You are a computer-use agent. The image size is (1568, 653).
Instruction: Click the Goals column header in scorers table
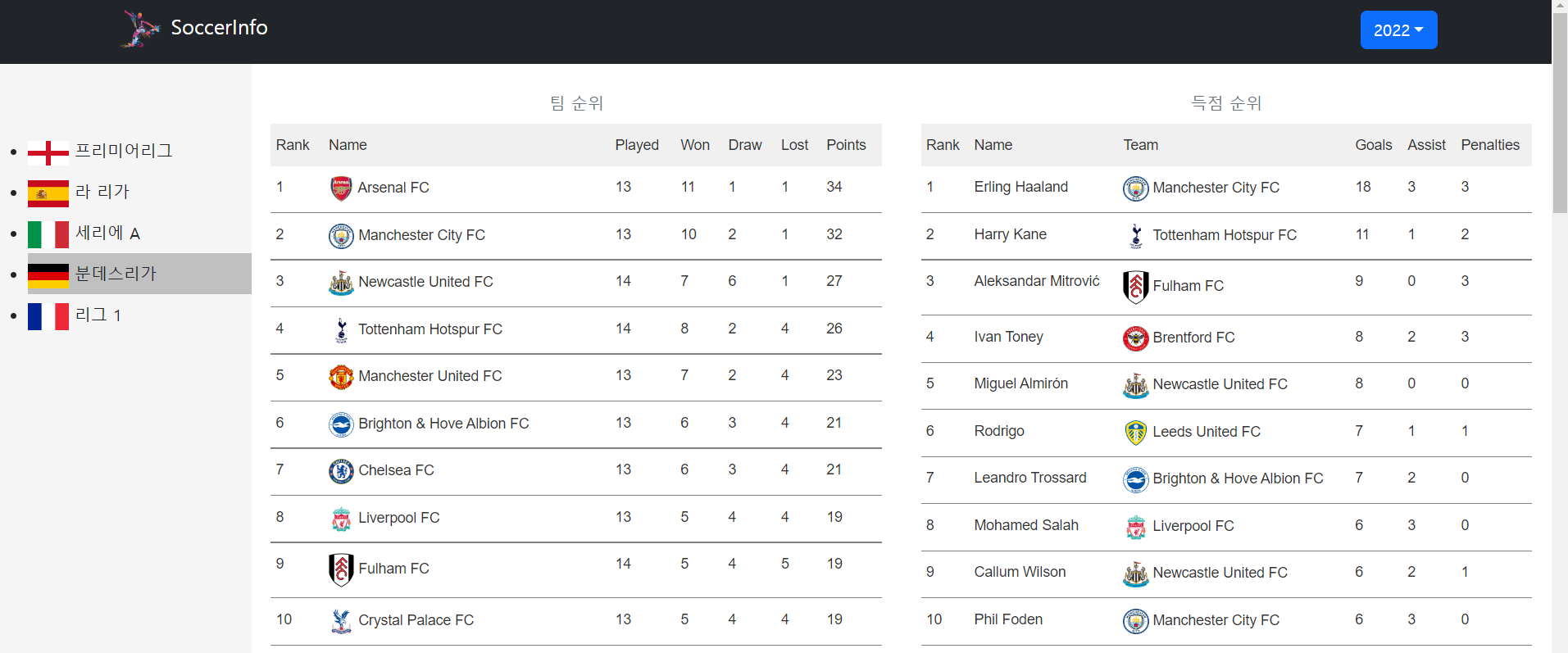(1373, 145)
